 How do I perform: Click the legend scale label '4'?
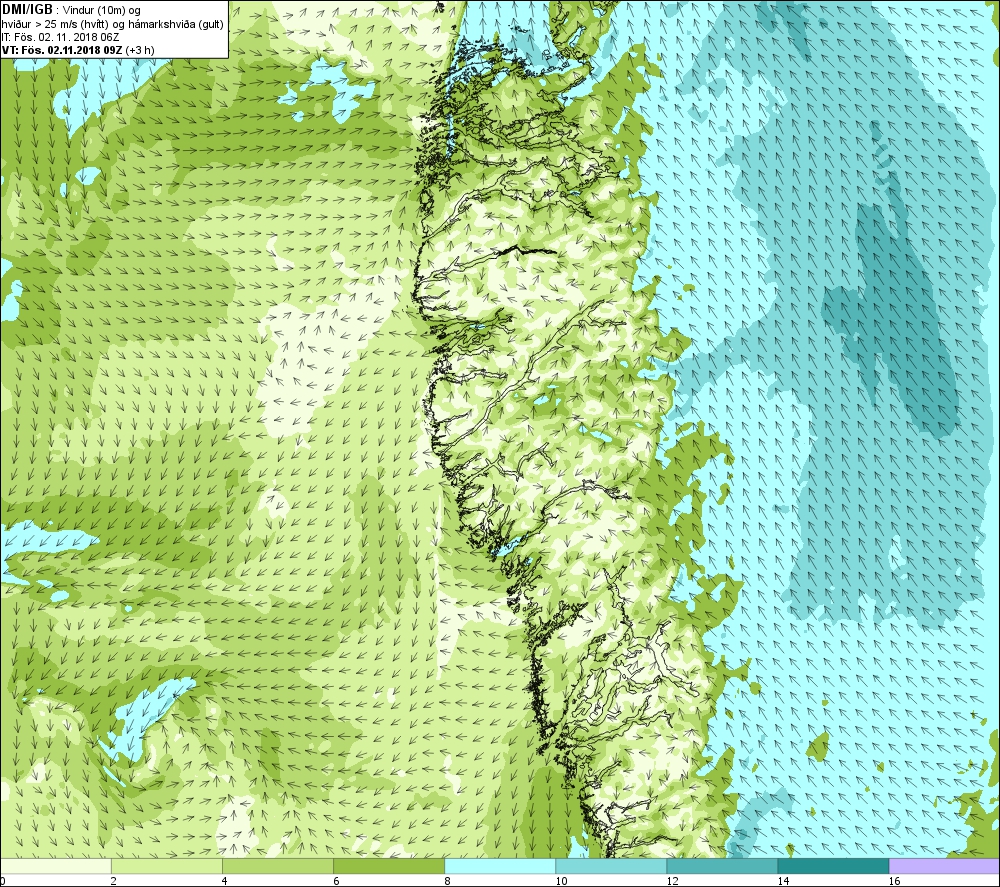(x=224, y=881)
